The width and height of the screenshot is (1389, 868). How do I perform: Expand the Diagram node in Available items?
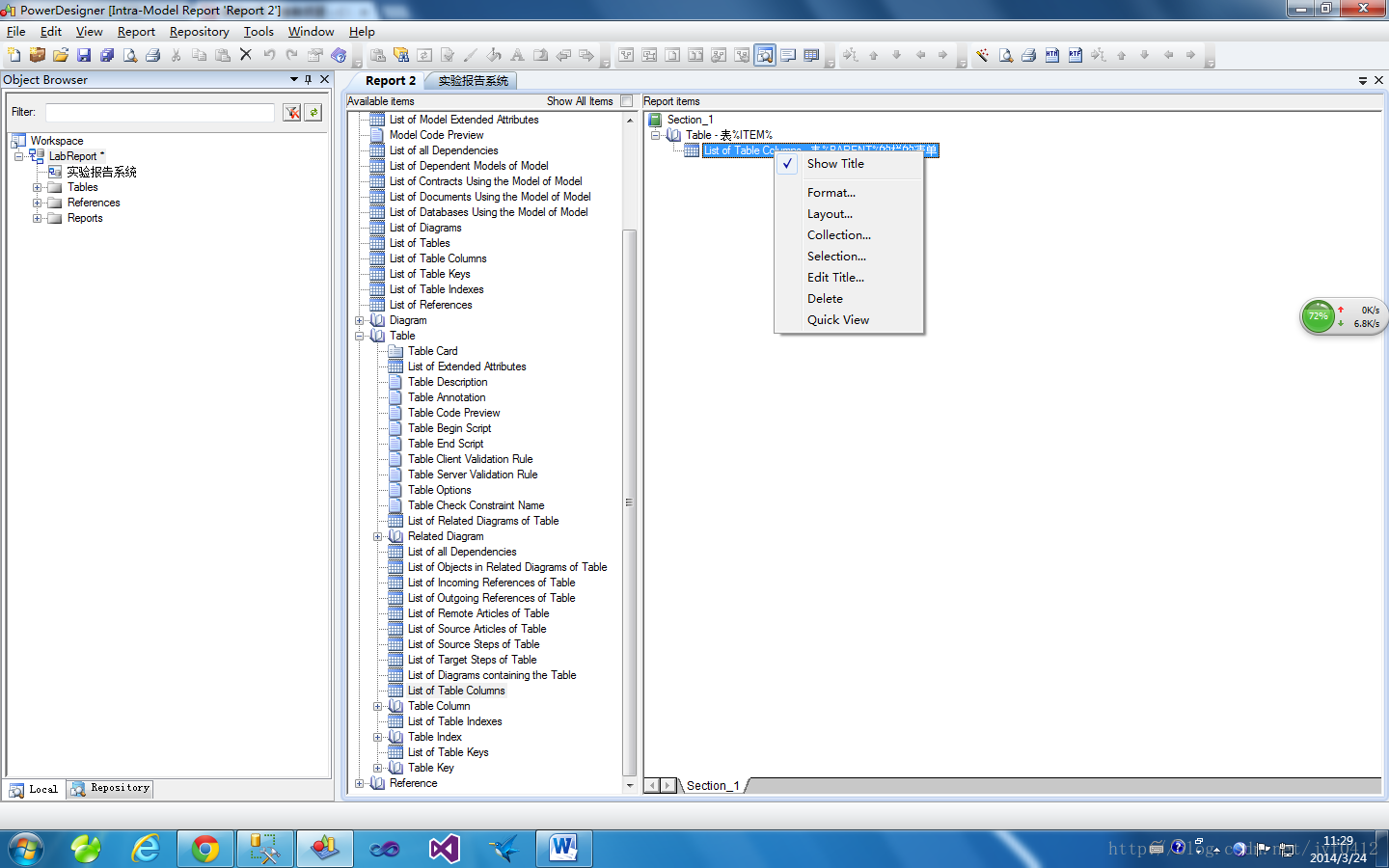point(360,320)
